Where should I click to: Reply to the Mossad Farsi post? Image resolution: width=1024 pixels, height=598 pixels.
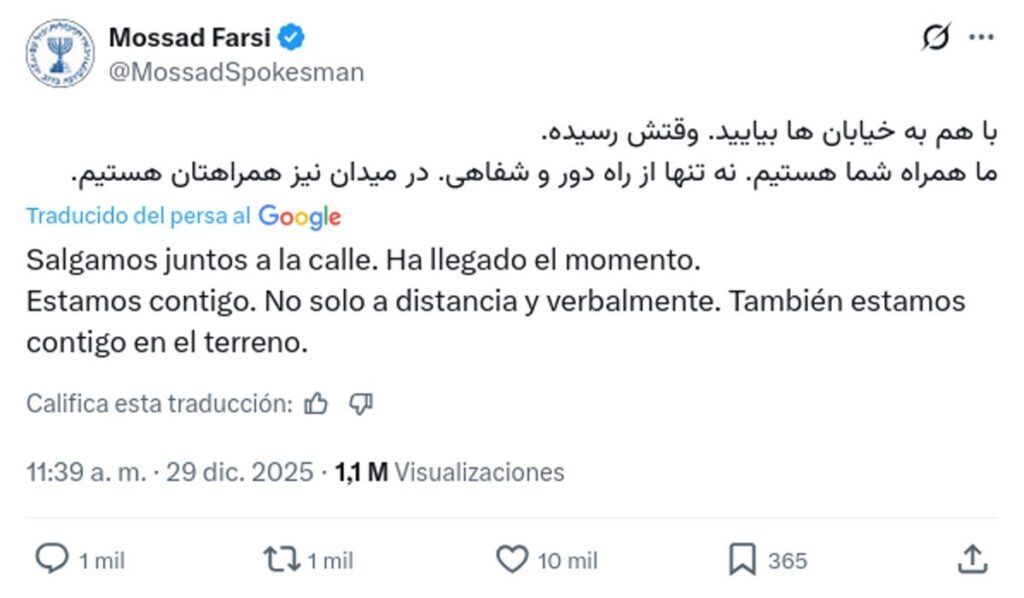pos(51,560)
